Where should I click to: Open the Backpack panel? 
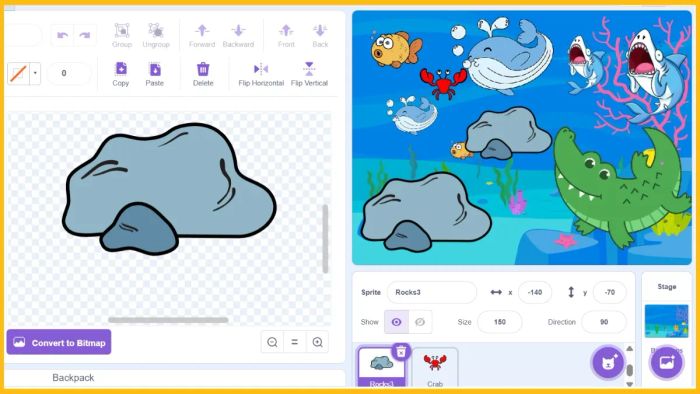coord(73,377)
